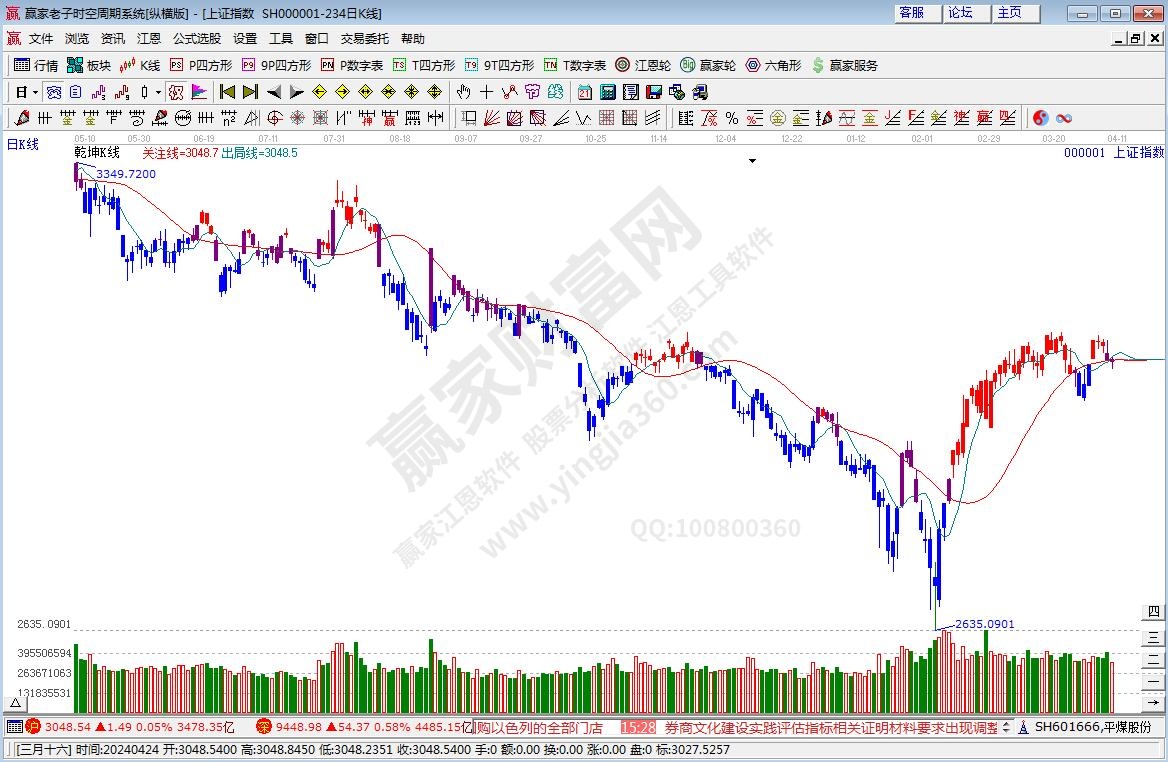
Task: Switch to four-panel layout with 四 button
Action: 1153,612
